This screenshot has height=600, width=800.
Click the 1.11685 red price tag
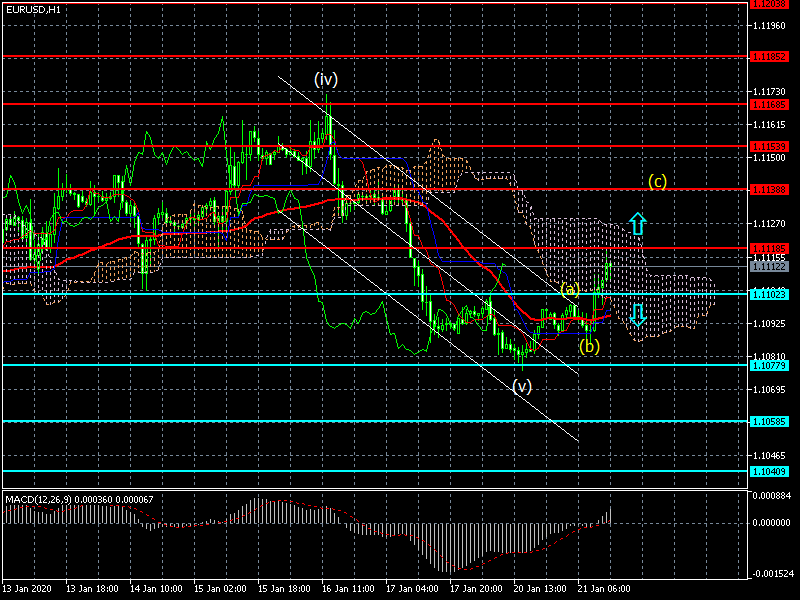point(769,105)
